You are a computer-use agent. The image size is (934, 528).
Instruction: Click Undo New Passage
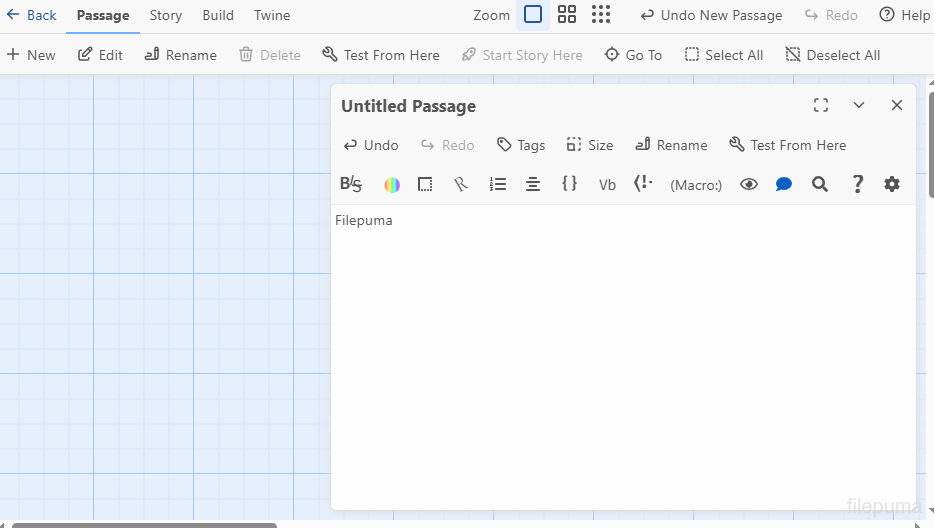711,15
